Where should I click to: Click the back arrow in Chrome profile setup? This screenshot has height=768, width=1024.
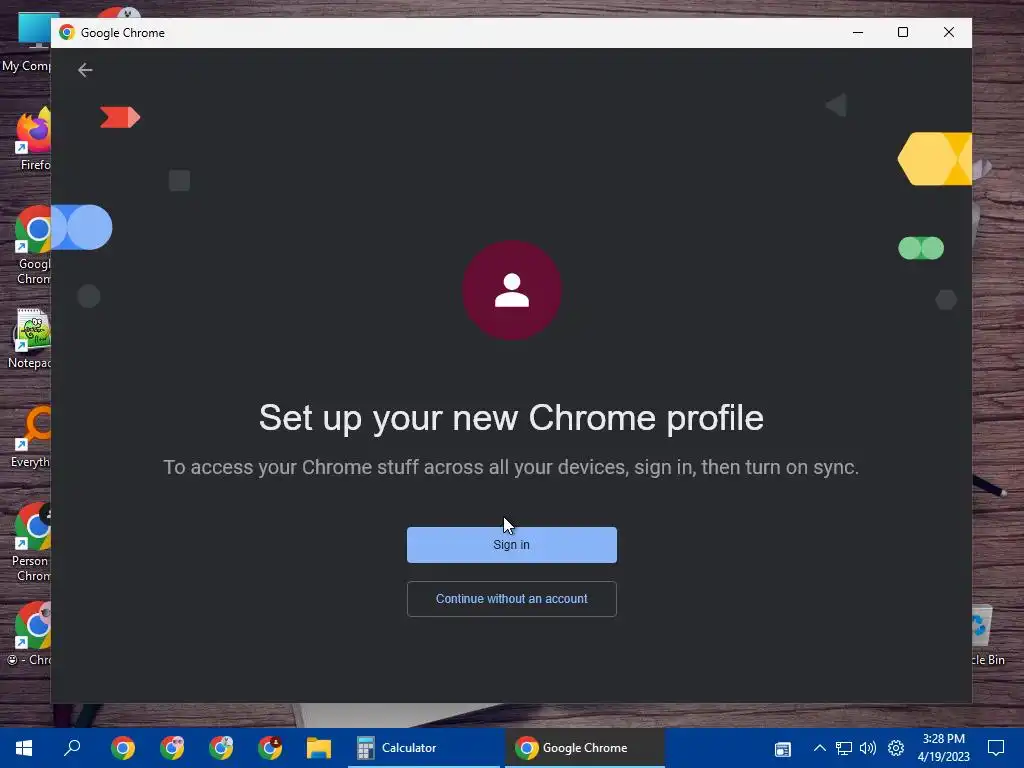(85, 70)
